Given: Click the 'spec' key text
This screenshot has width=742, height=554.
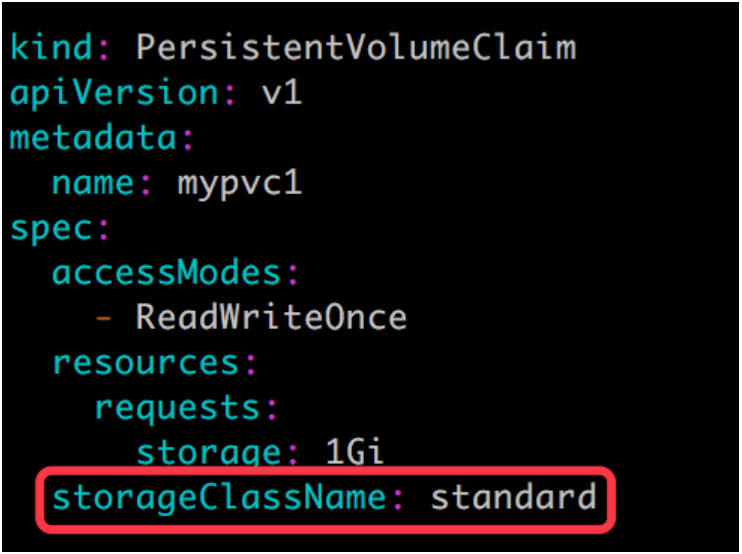Looking at the screenshot, I should 50,227.
